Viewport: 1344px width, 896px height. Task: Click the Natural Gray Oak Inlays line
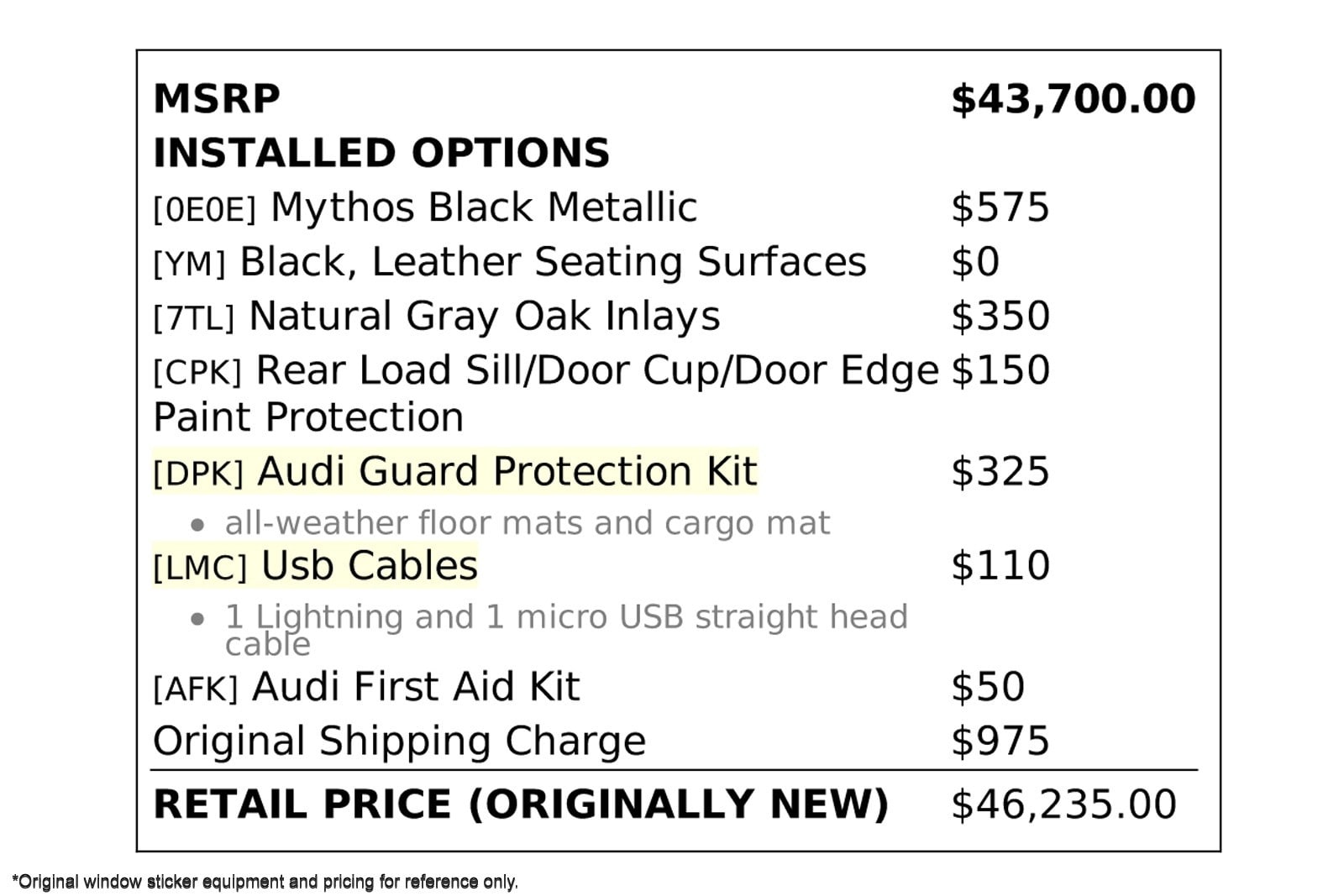pos(437,317)
